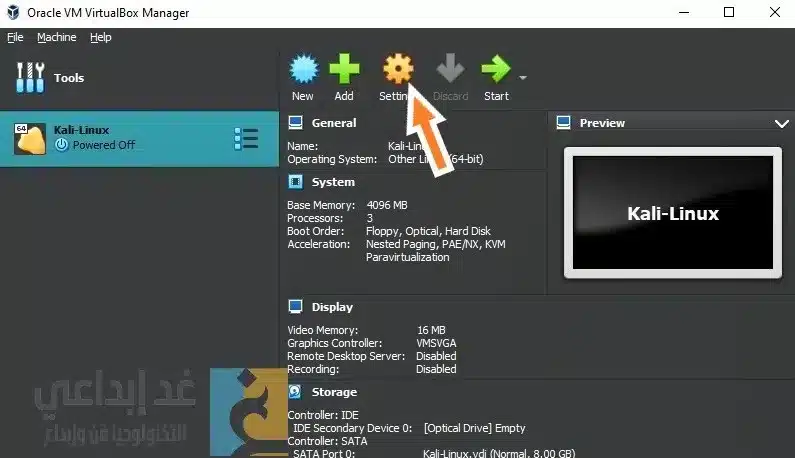Click the Controller: IDE text
The height and width of the screenshot is (458, 795).
(323, 415)
